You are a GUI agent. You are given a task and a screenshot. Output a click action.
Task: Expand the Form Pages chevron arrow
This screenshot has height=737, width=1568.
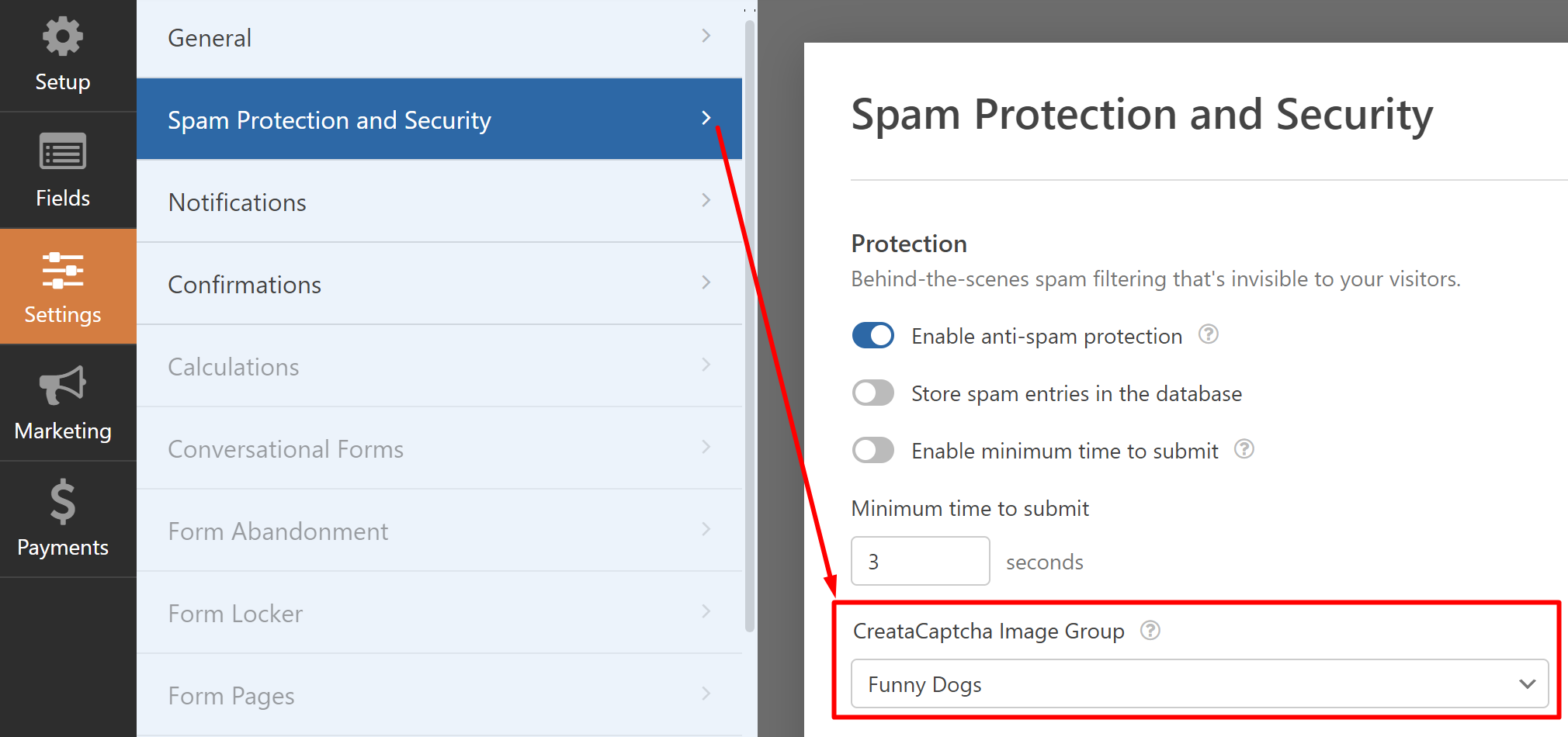click(706, 694)
